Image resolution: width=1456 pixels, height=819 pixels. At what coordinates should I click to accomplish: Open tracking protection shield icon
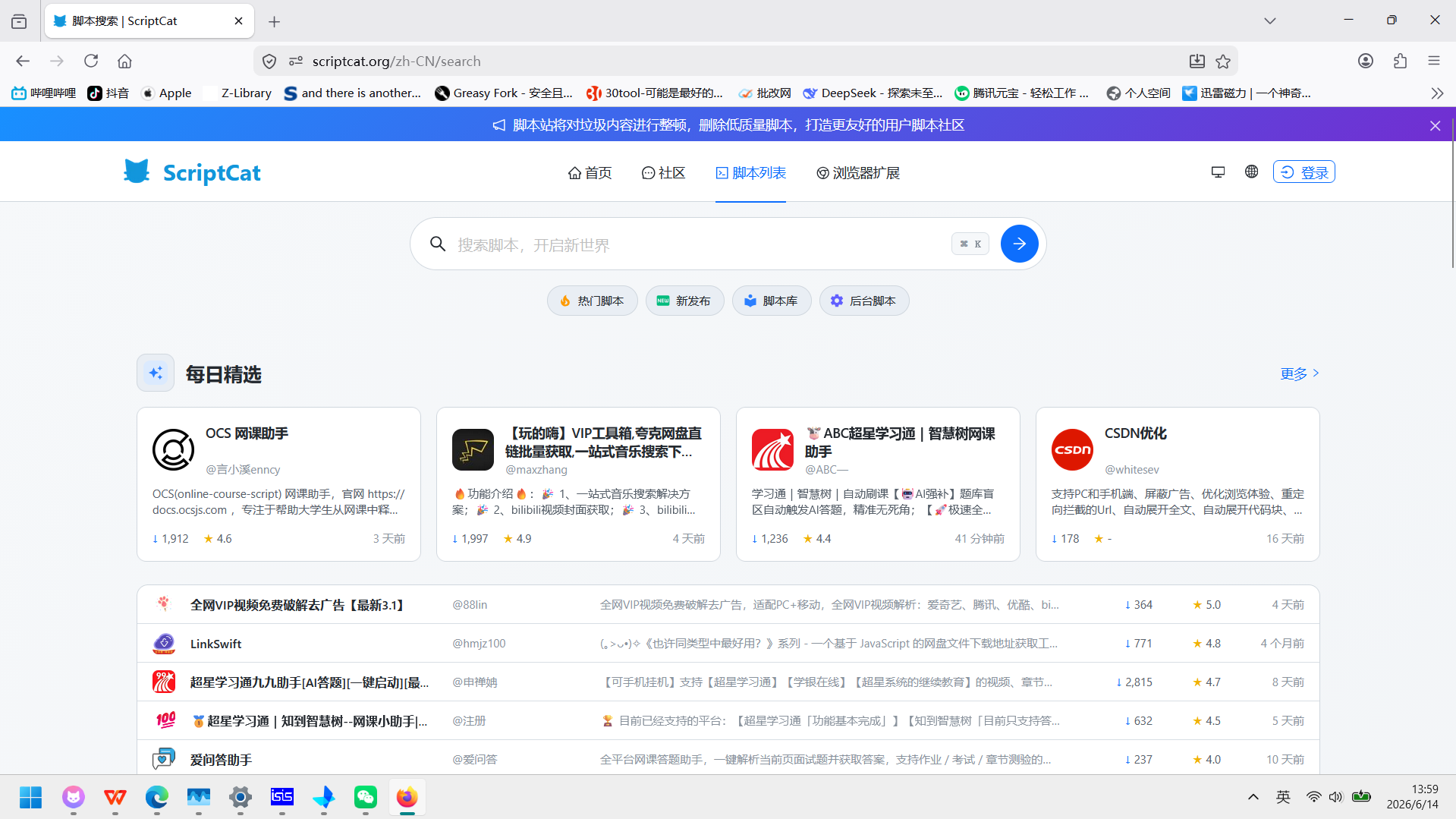coord(269,61)
